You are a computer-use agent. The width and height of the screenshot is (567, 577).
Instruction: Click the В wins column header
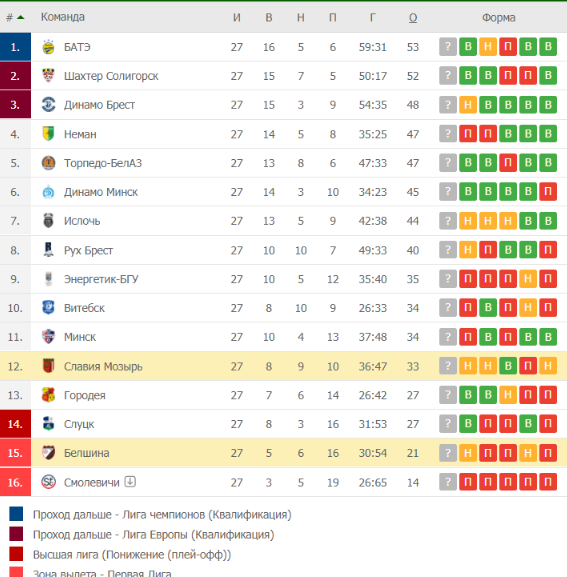click(x=269, y=17)
